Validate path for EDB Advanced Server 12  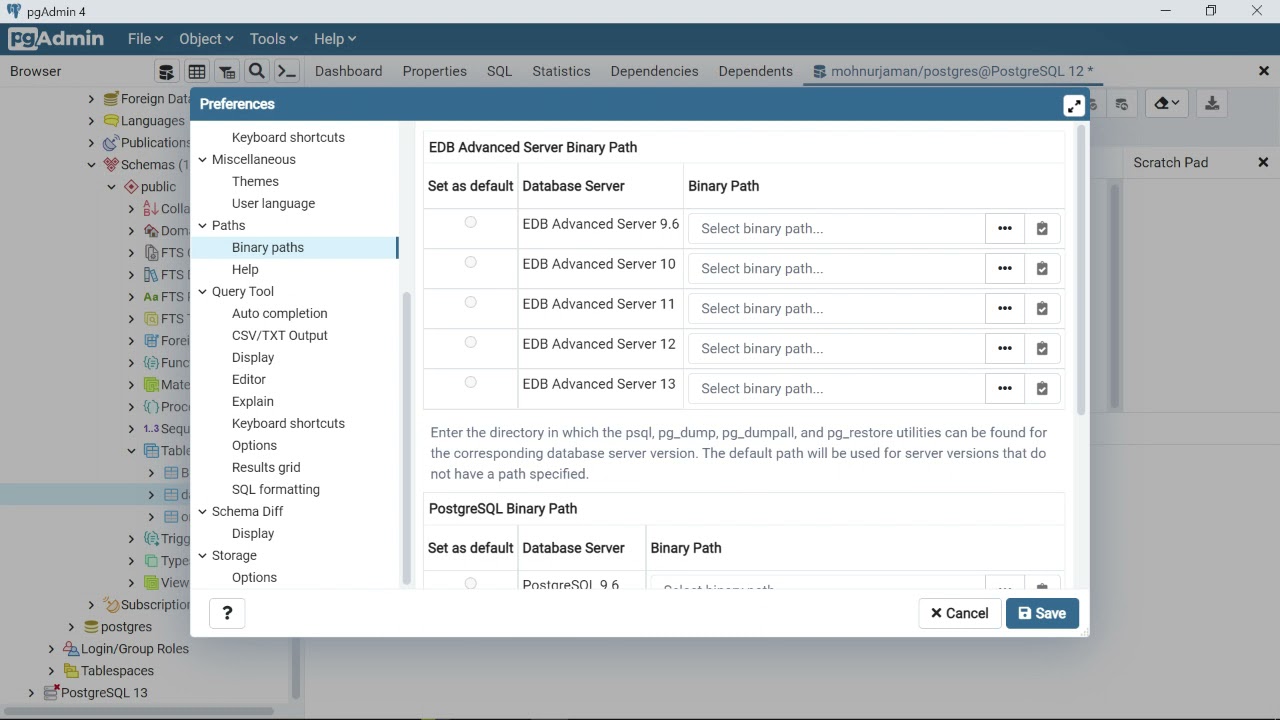[x=1042, y=348]
